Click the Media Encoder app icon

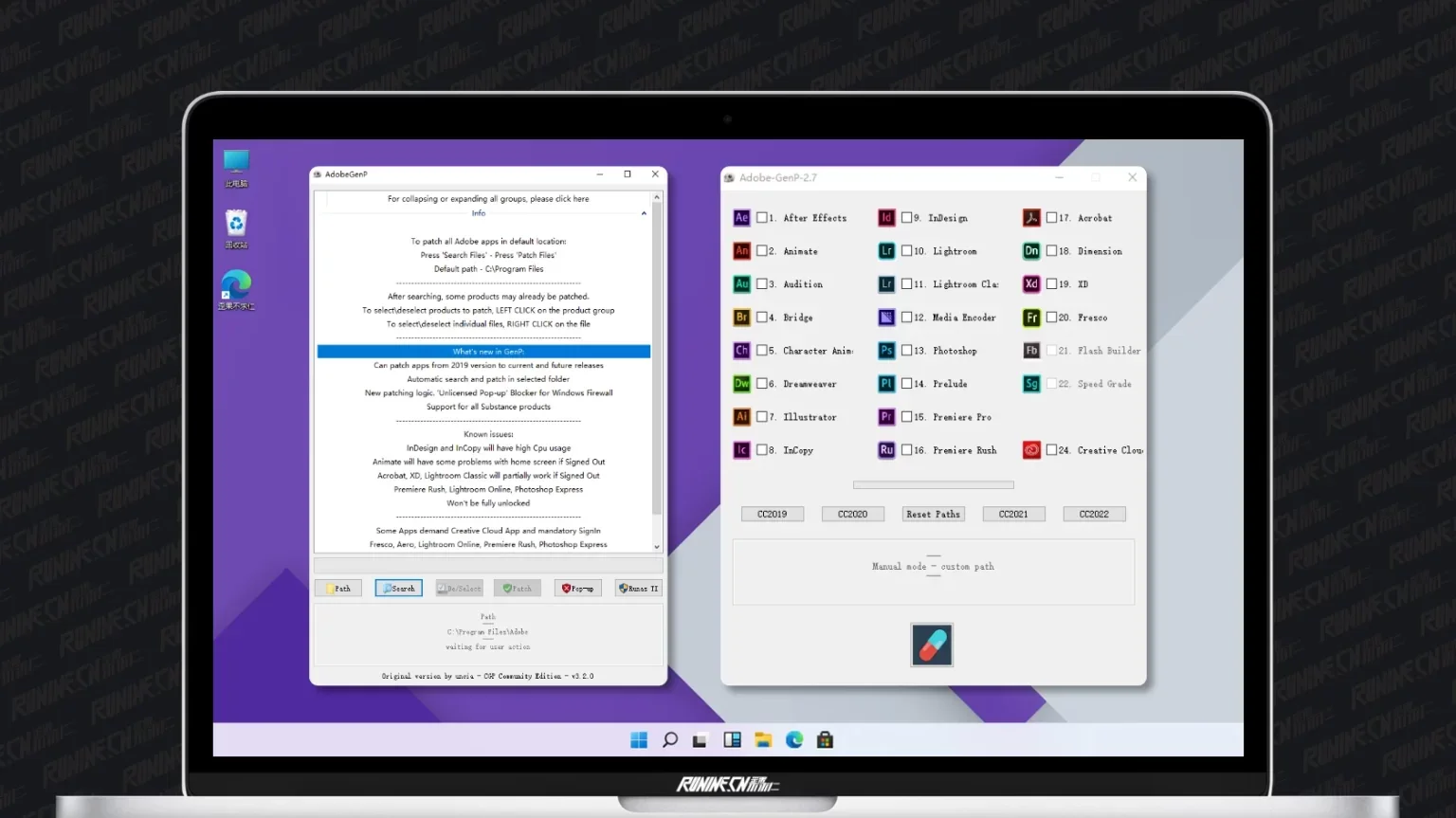click(886, 318)
